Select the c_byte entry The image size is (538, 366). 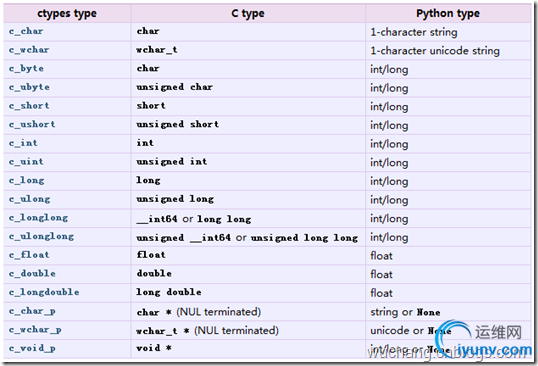(x=26, y=69)
